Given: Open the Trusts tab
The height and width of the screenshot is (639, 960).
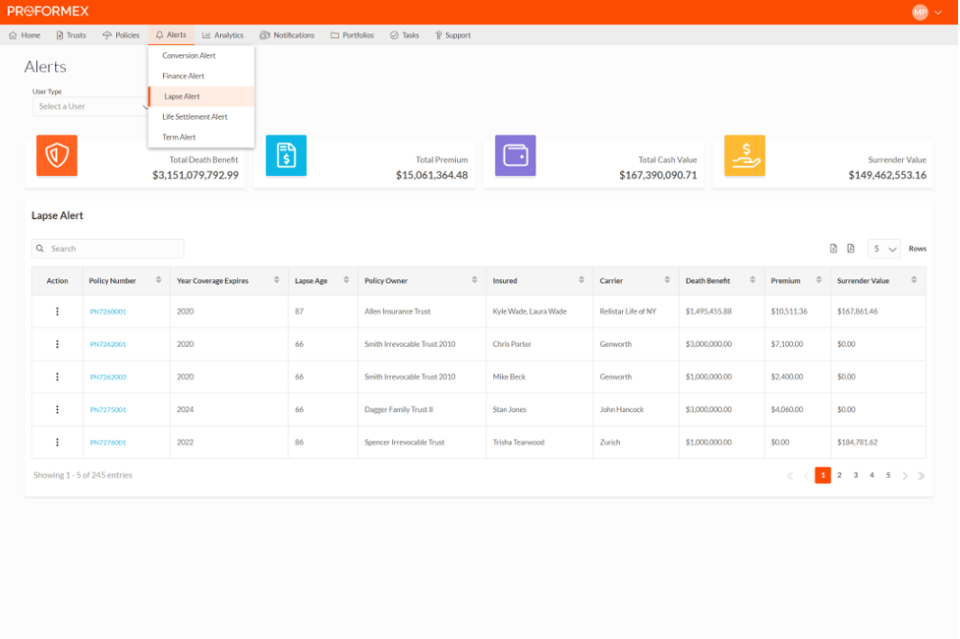Looking at the screenshot, I should click(x=71, y=36).
